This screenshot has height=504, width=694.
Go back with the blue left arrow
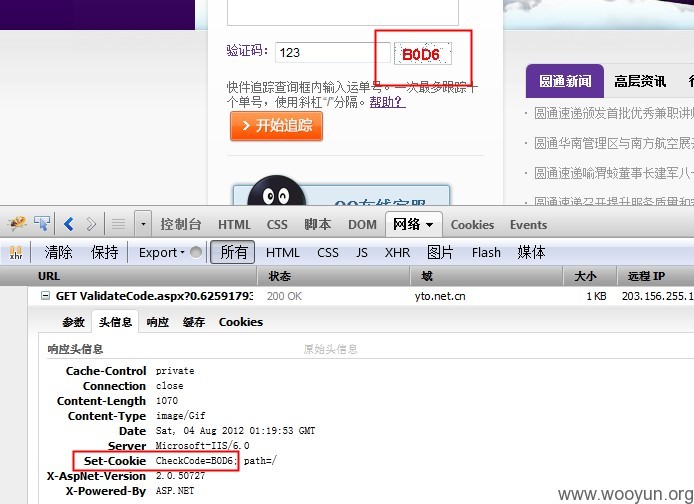[69, 224]
